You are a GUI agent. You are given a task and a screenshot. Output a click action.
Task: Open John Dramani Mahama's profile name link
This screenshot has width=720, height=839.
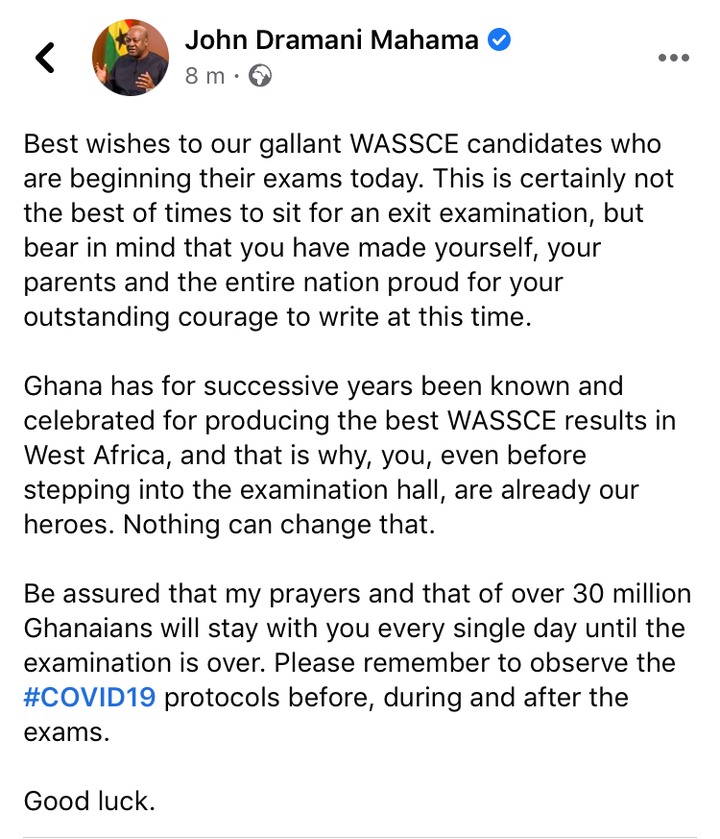coord(332,40)
